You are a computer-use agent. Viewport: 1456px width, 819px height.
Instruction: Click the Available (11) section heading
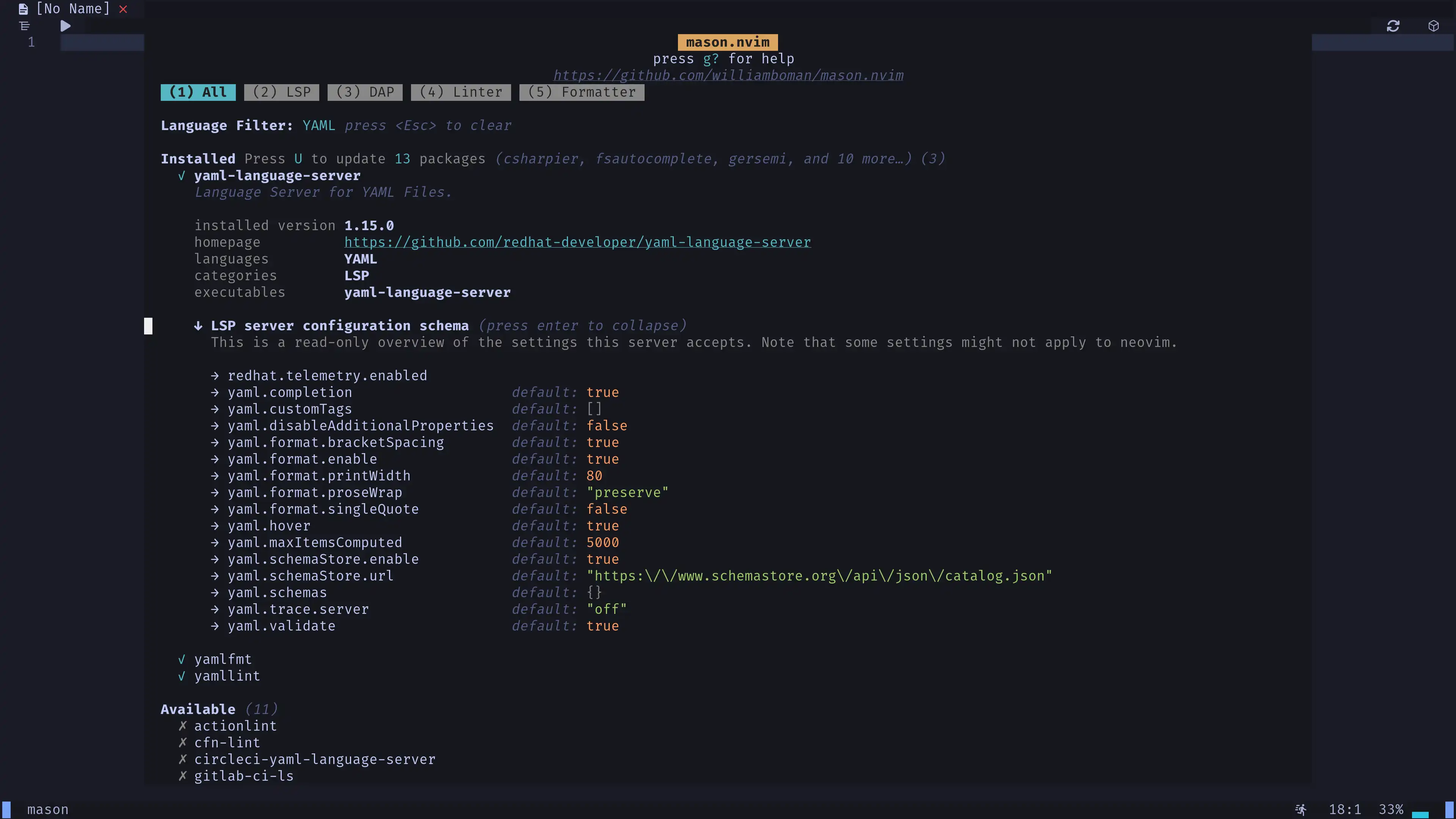(219, 709)
